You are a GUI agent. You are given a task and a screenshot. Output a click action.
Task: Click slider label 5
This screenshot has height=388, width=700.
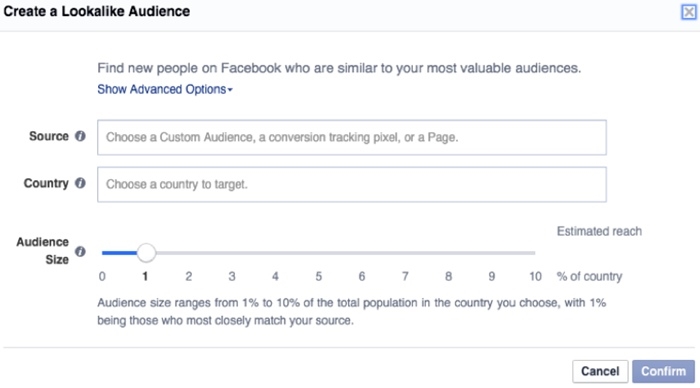[x=319, y=276]
